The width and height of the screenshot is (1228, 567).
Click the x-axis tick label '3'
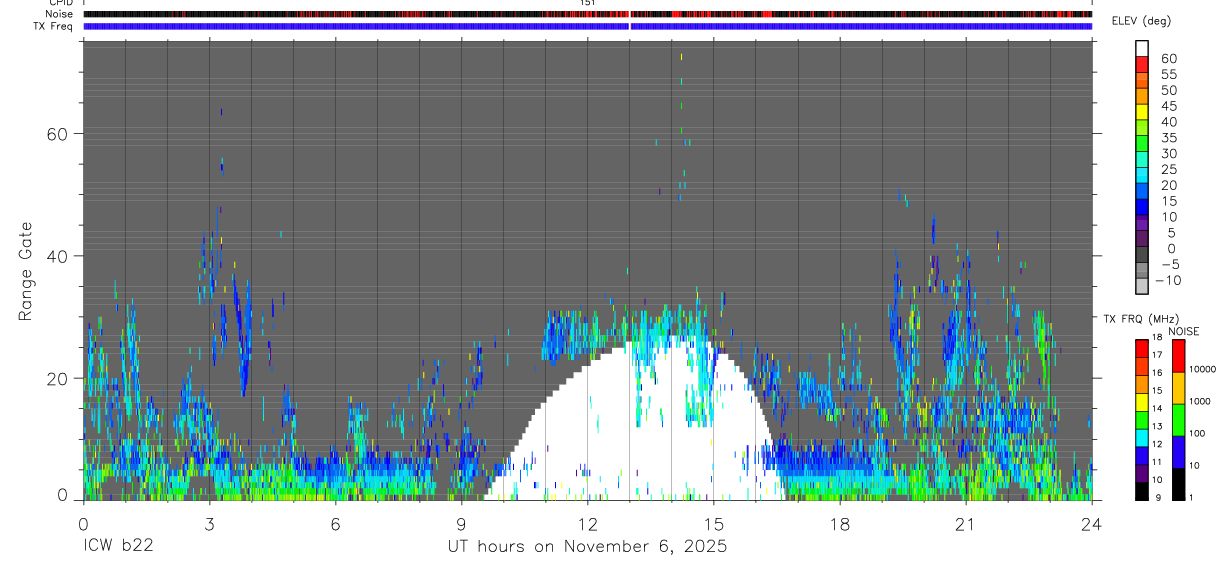click(x=209, y=523)
